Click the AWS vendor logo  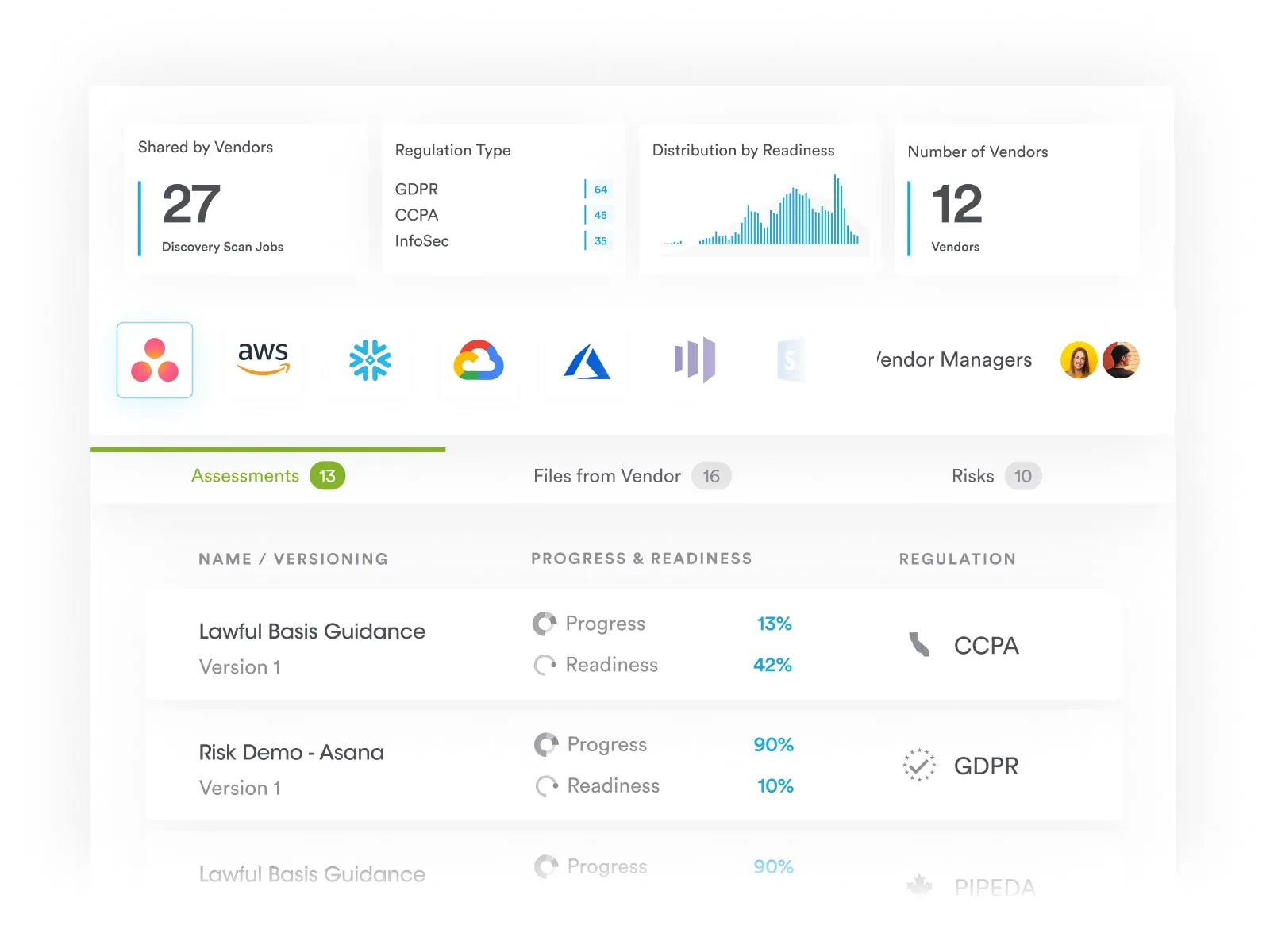[264, 359]
